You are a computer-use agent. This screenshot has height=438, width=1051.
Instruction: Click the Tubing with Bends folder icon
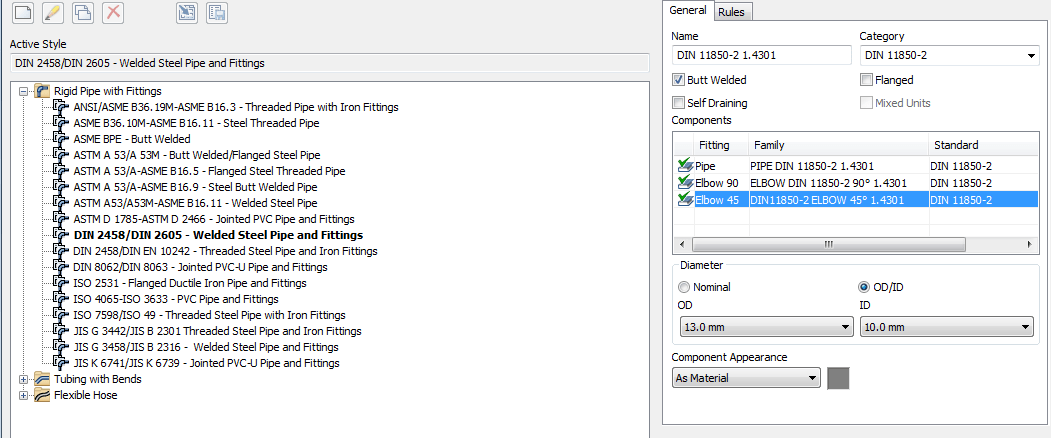42,379
